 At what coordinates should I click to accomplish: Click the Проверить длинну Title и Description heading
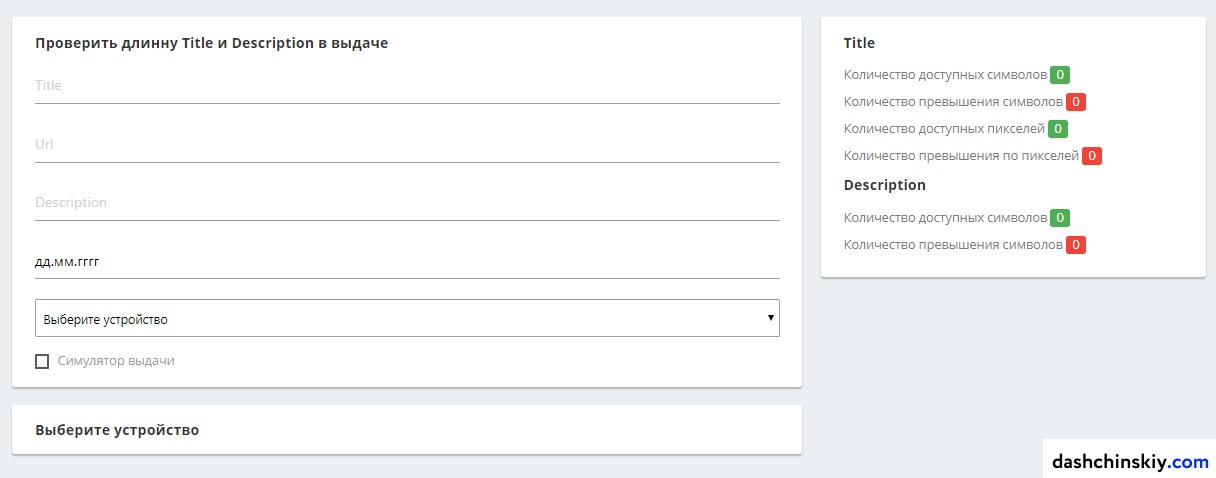click(x=211, y=43)
